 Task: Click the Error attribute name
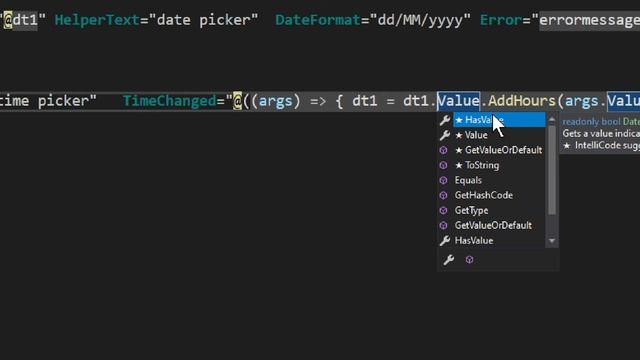(501, 20)
